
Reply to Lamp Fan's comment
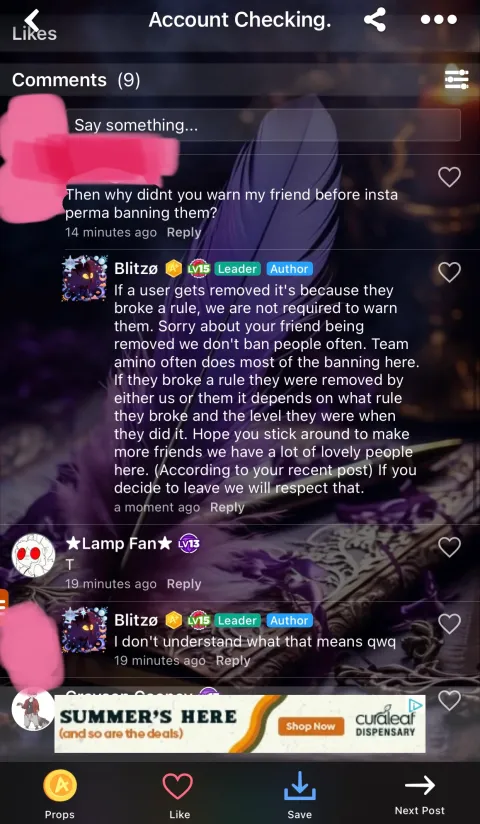coord(184,584)
